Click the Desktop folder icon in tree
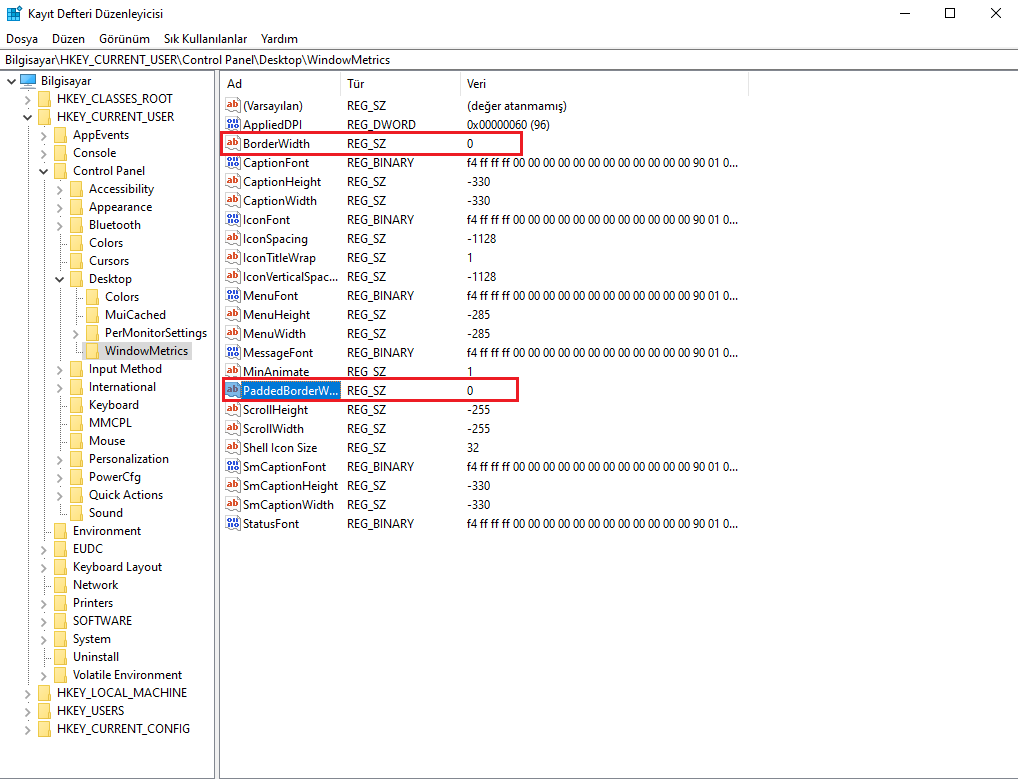The image size is (1018, 779). point(77,278)
